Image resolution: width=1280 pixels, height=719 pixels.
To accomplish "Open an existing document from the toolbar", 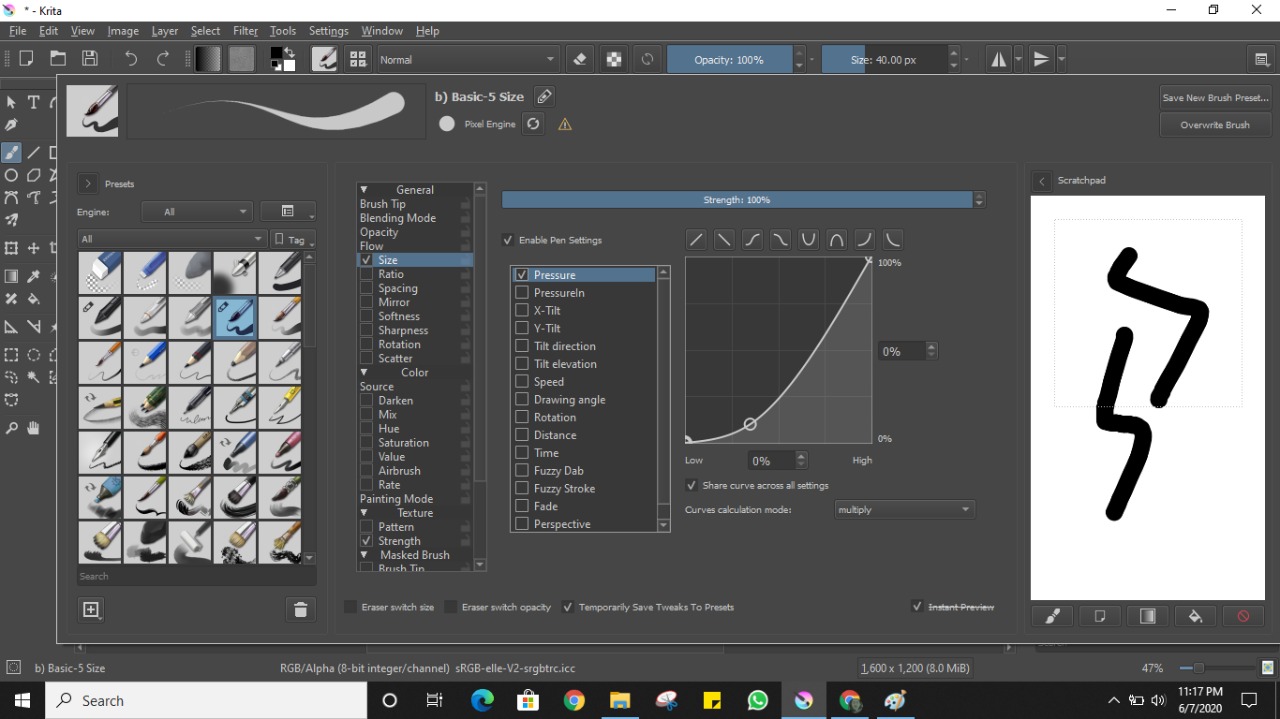I will 58,59.
